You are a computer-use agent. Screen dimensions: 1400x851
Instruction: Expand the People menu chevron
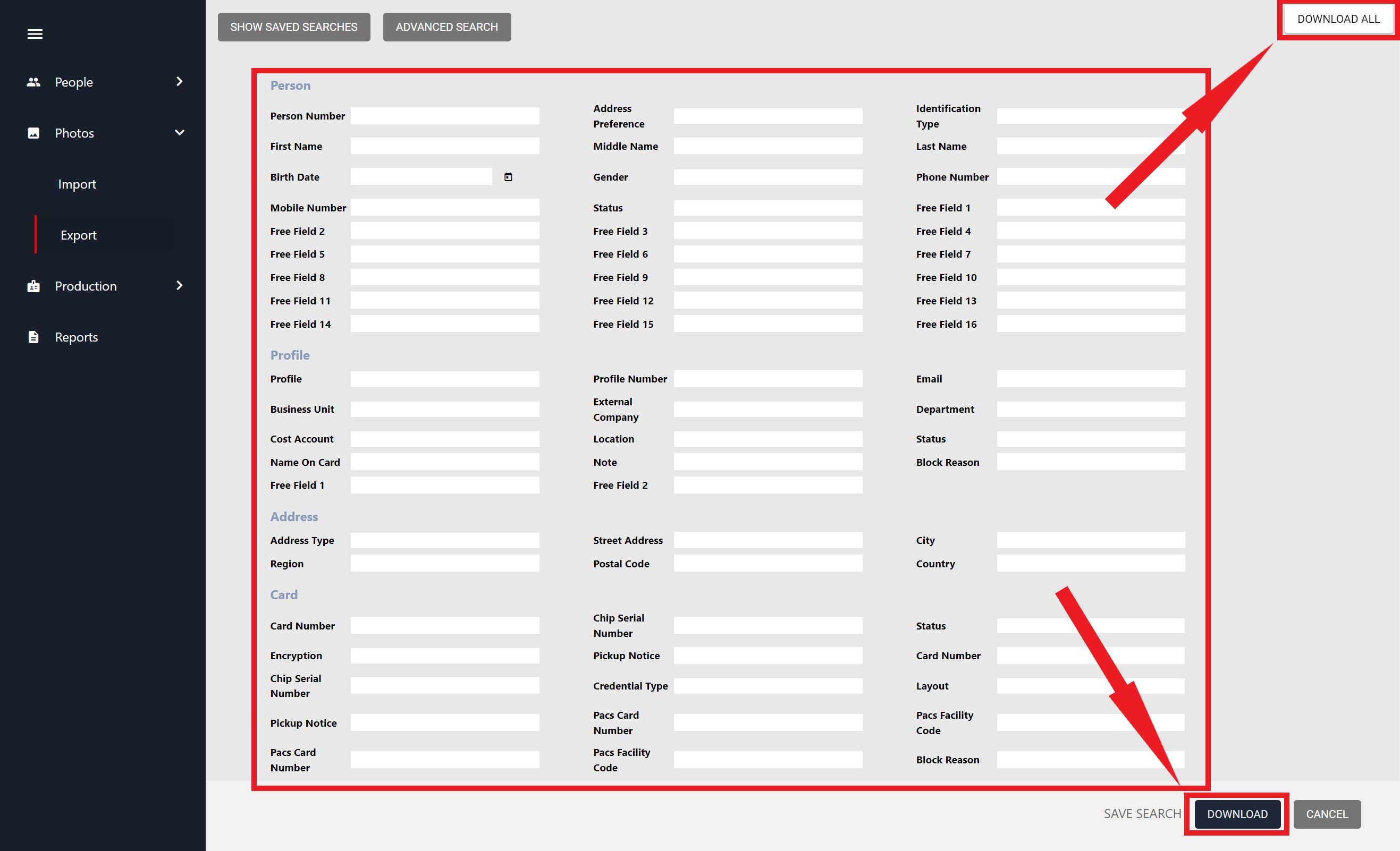[180, 81]
